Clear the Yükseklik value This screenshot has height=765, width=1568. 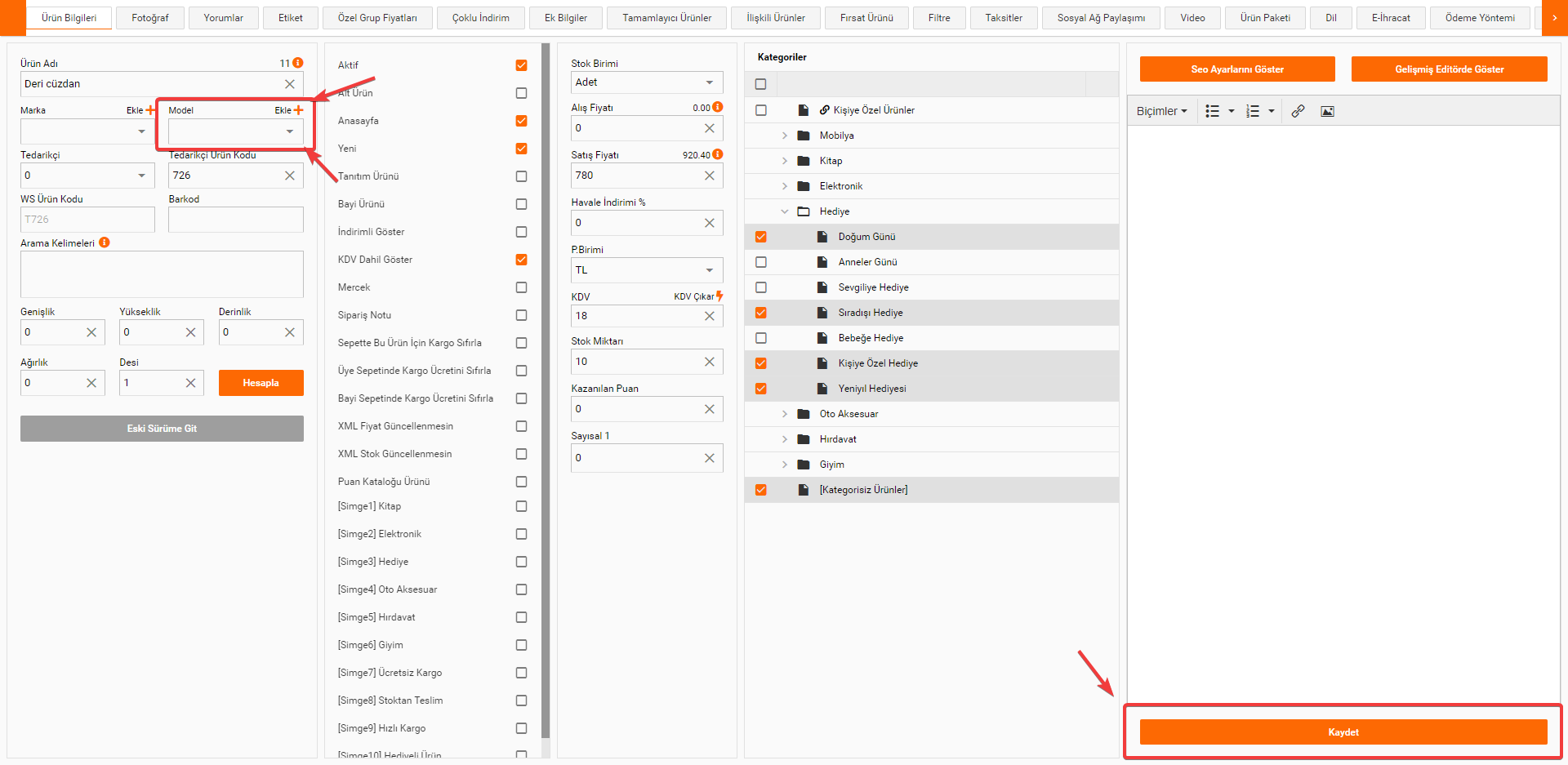pyautogui.click(x=190, y=332)
